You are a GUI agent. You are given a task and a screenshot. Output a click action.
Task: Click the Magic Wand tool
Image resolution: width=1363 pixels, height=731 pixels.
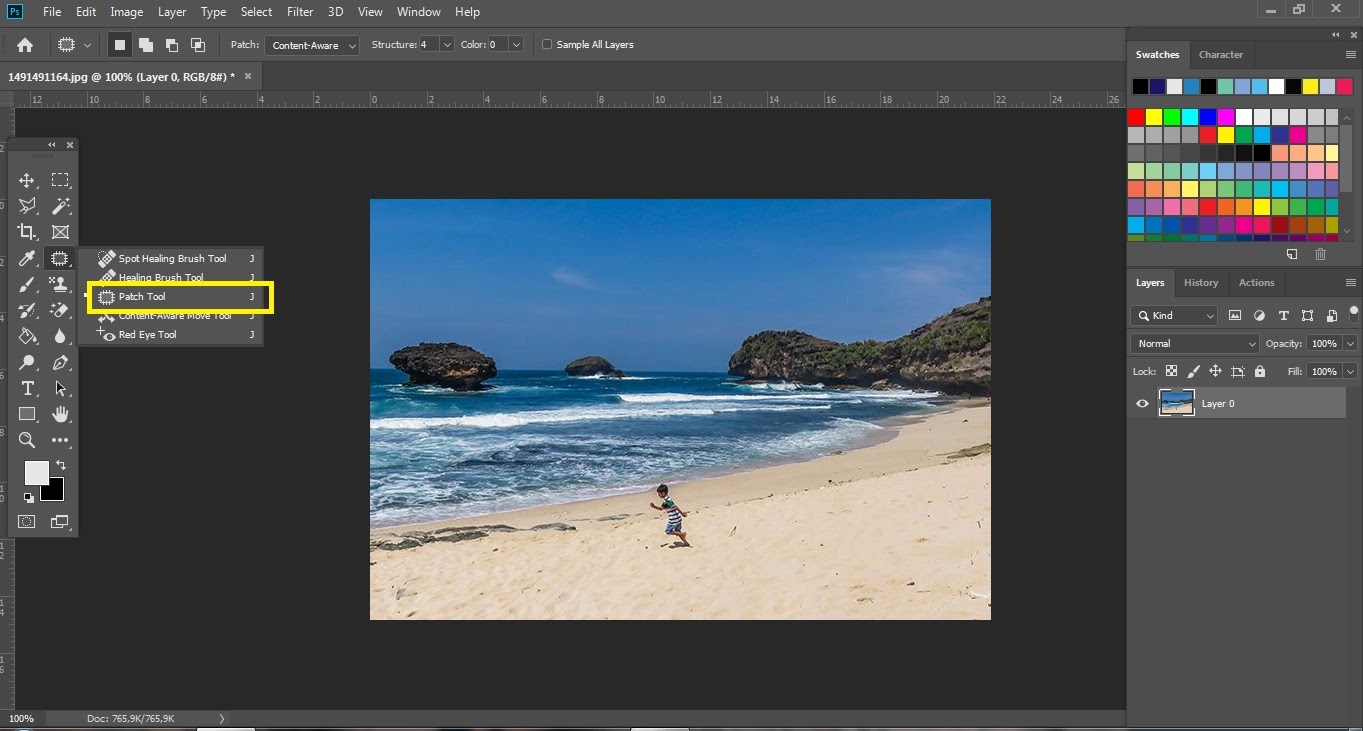[x=60, y=206]
